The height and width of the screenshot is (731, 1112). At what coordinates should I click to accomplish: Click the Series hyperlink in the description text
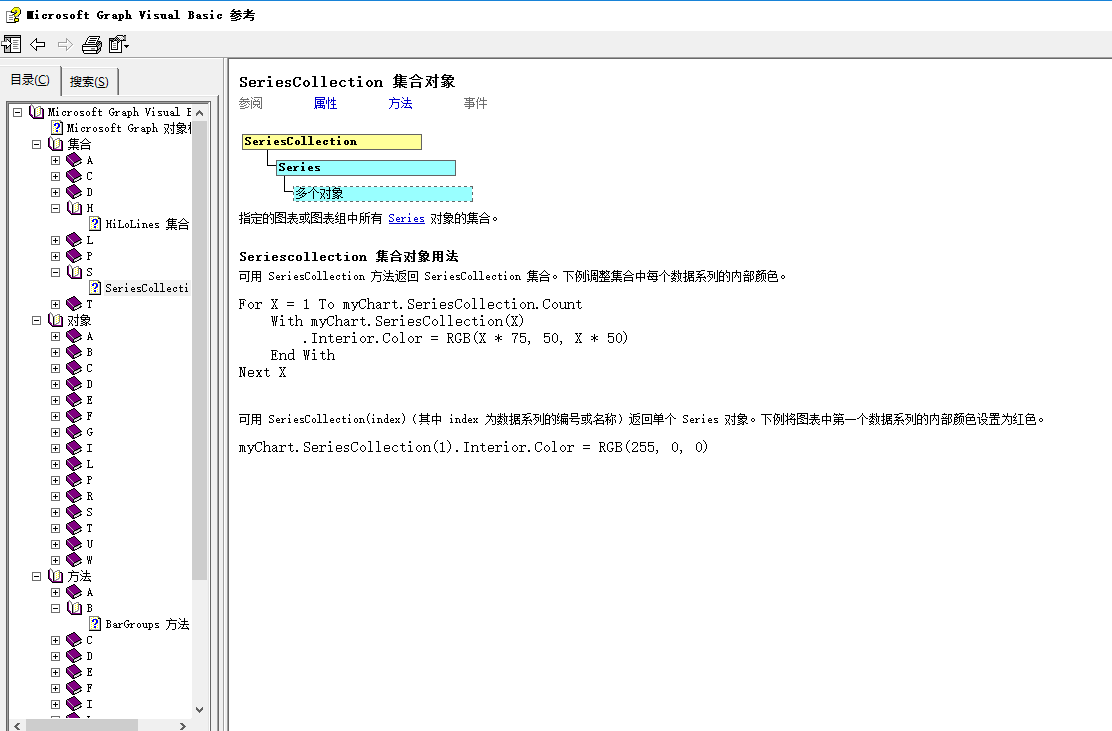point(406,217)
